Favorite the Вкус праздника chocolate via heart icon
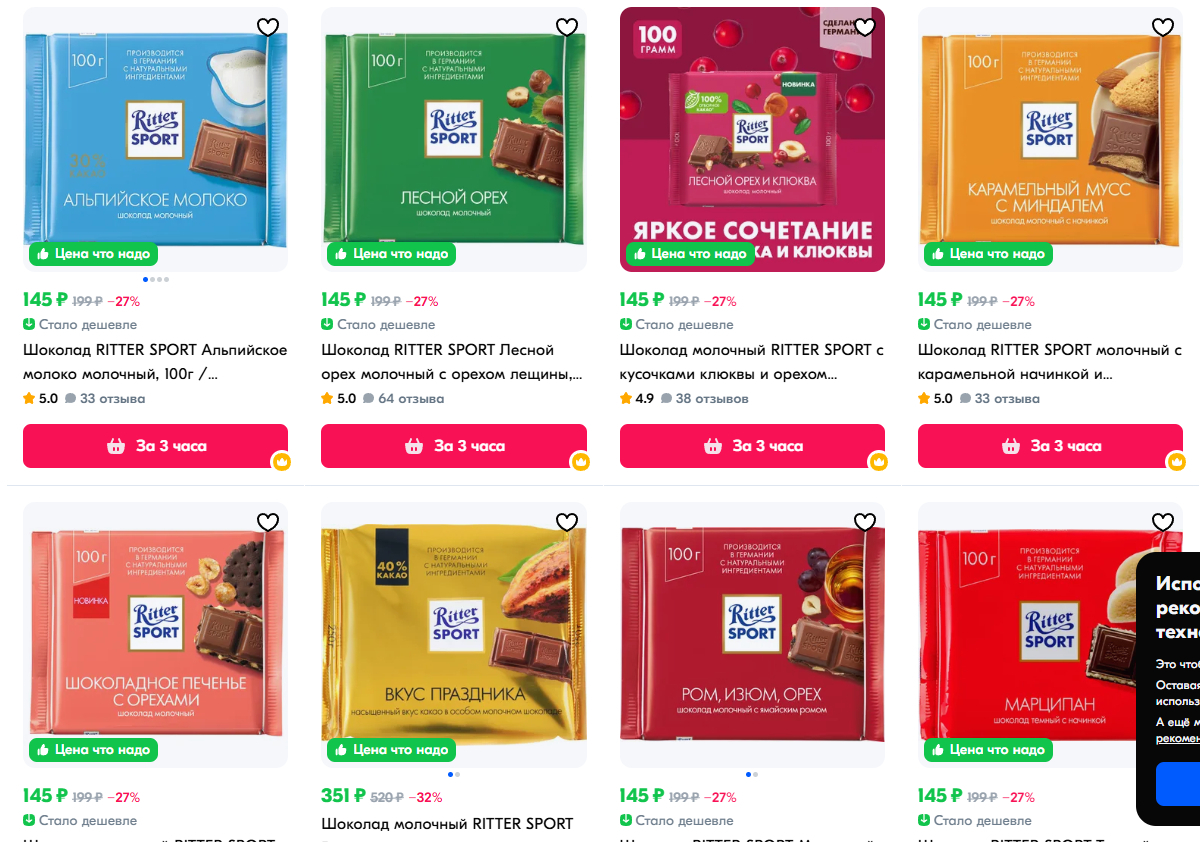This screenshot has height=842, width=1200. [567, 522]
